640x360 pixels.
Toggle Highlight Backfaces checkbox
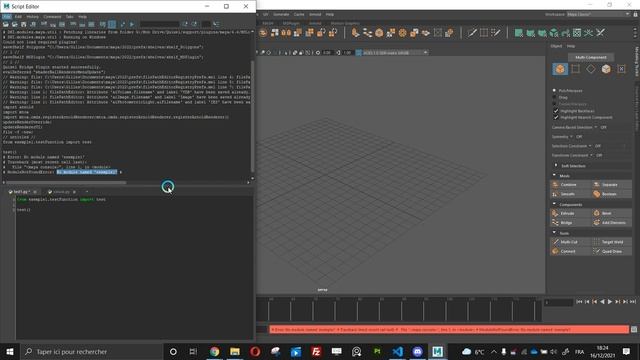[556, 111]
